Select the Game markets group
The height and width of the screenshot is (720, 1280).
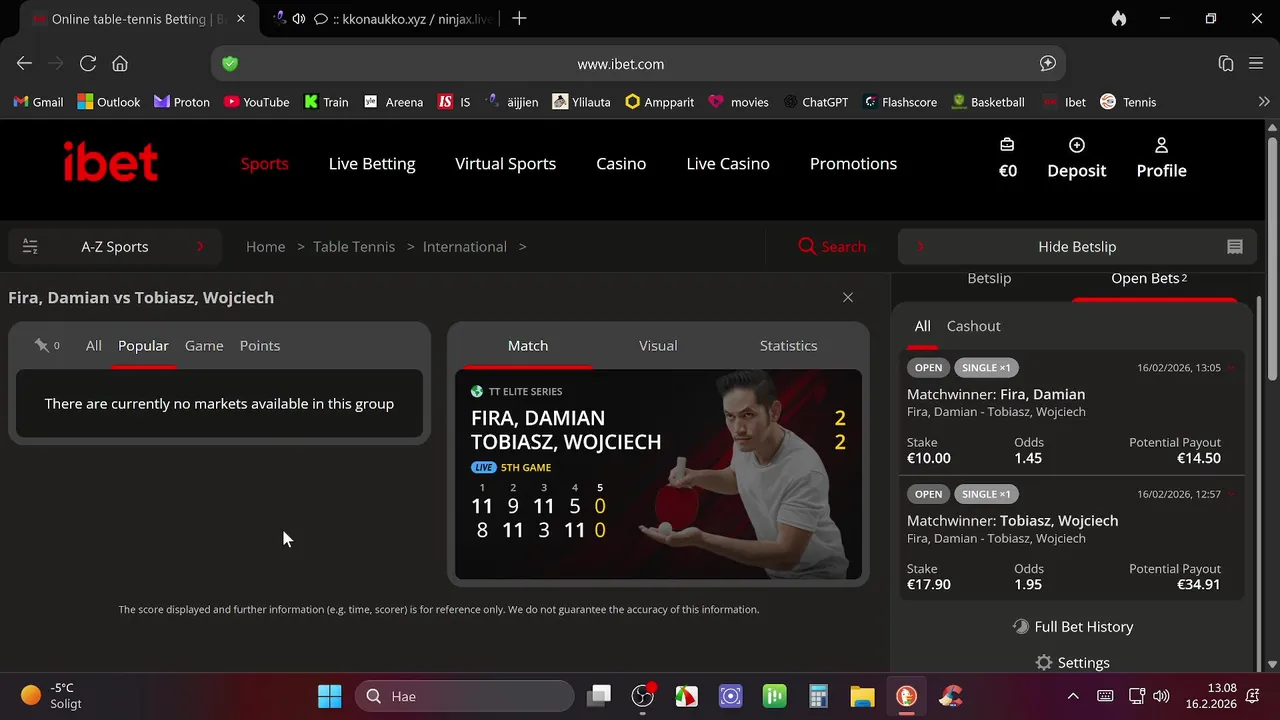[x=204, y=346]
